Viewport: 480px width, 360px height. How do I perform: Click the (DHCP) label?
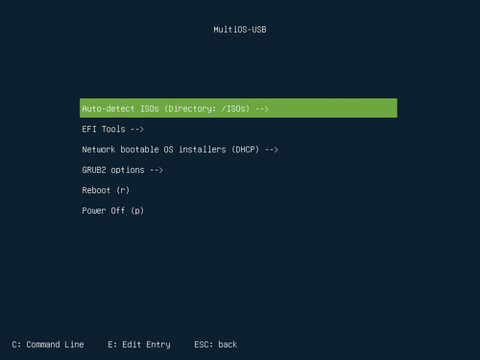(245, 149)
